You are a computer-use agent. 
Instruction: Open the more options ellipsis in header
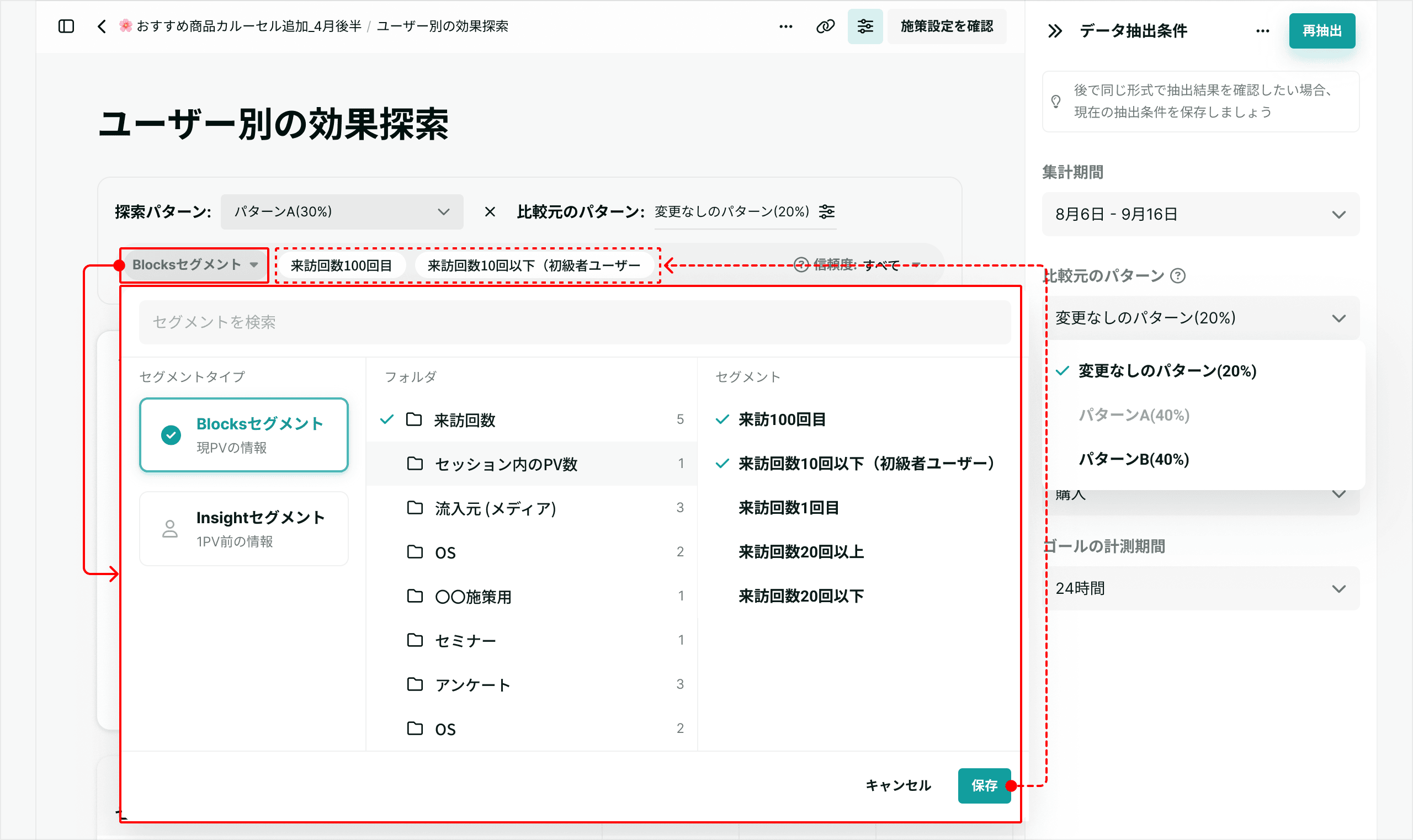click(x=786, y=26)
